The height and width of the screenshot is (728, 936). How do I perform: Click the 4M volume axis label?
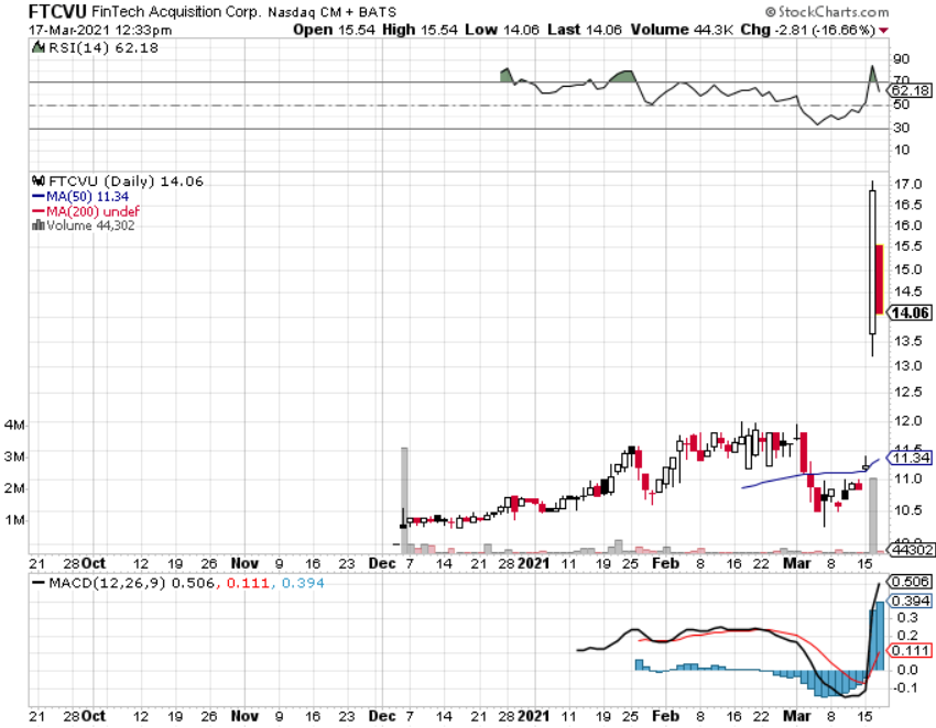click(x=14, y=425)
